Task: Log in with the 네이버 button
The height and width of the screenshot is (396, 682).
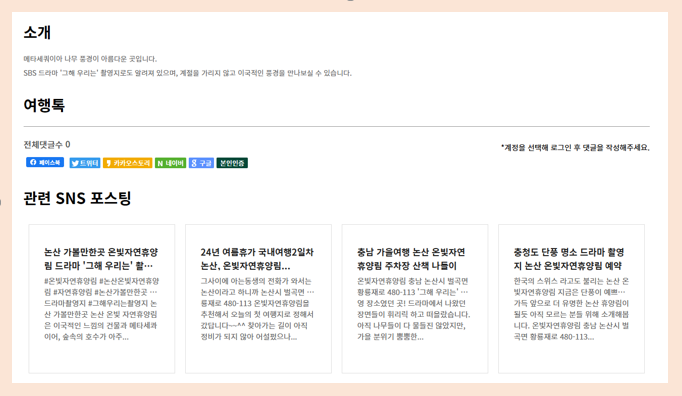Action: coord(170,163)
